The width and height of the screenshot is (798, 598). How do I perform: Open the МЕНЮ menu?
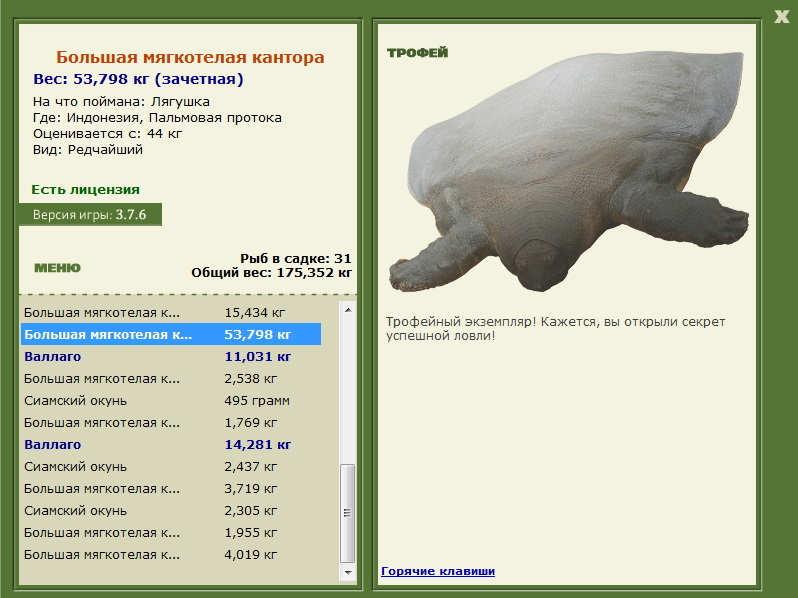point(58,268)
